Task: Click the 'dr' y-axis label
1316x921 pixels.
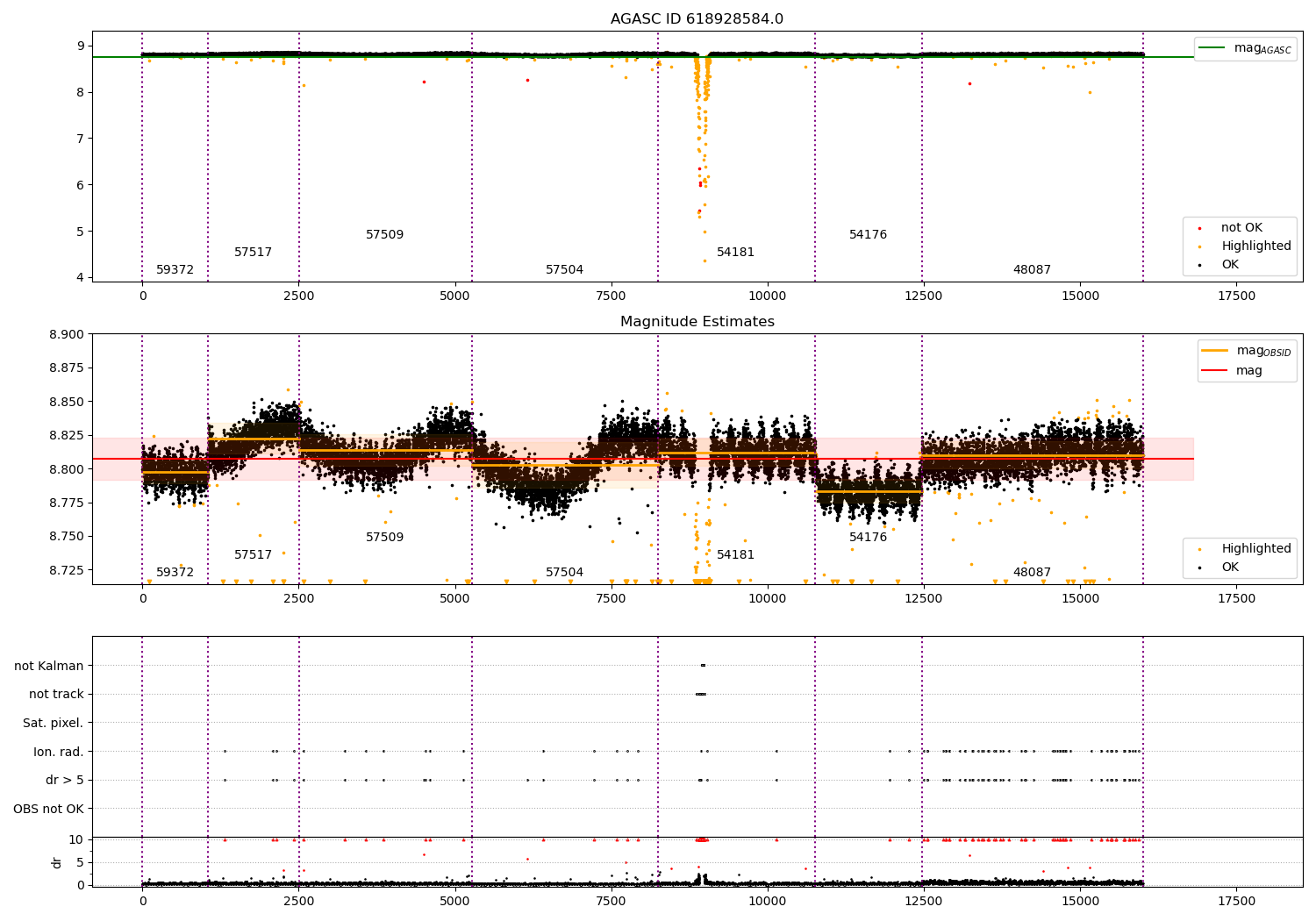Action: click(57, 862)
